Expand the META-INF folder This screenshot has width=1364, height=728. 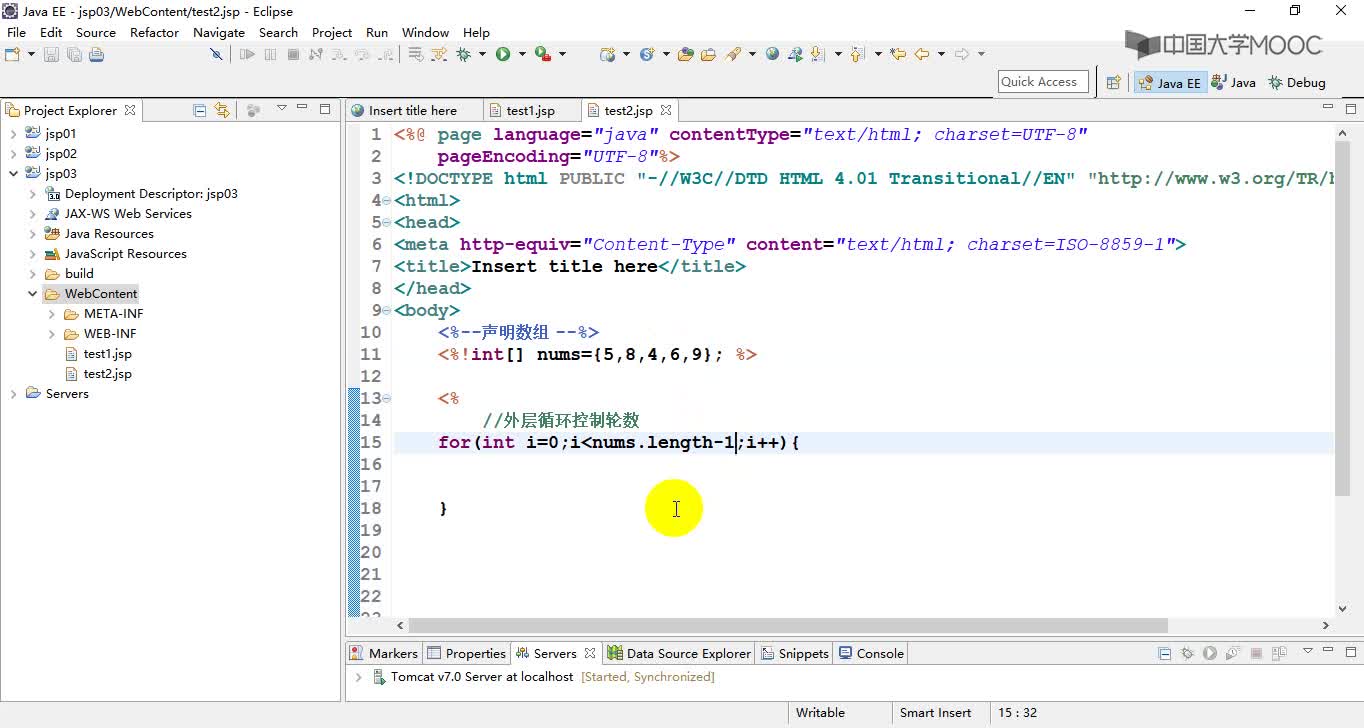click(52, 313)
